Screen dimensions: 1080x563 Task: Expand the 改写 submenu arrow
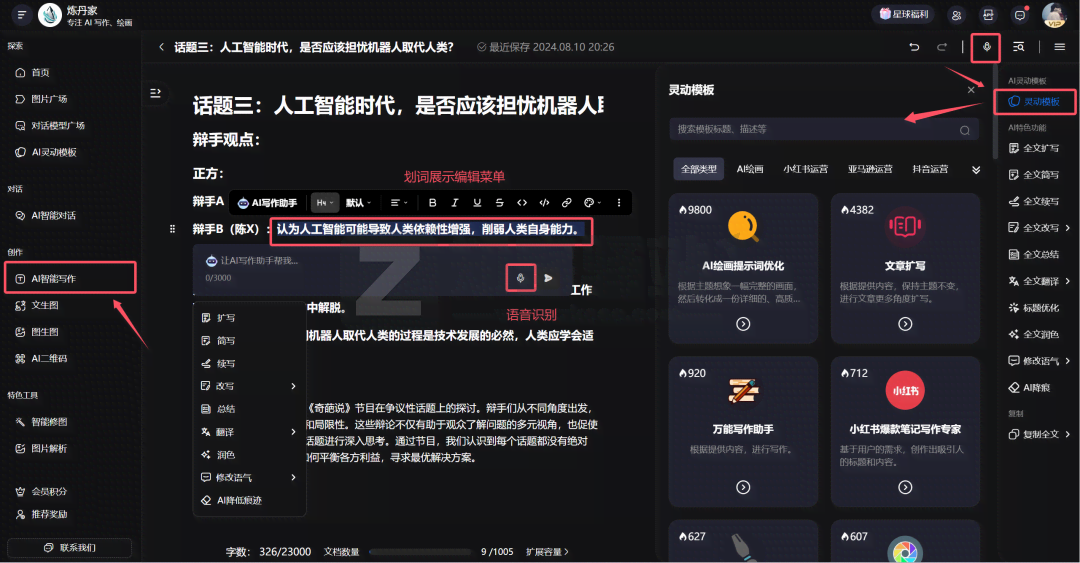click(x=293, y=386)
